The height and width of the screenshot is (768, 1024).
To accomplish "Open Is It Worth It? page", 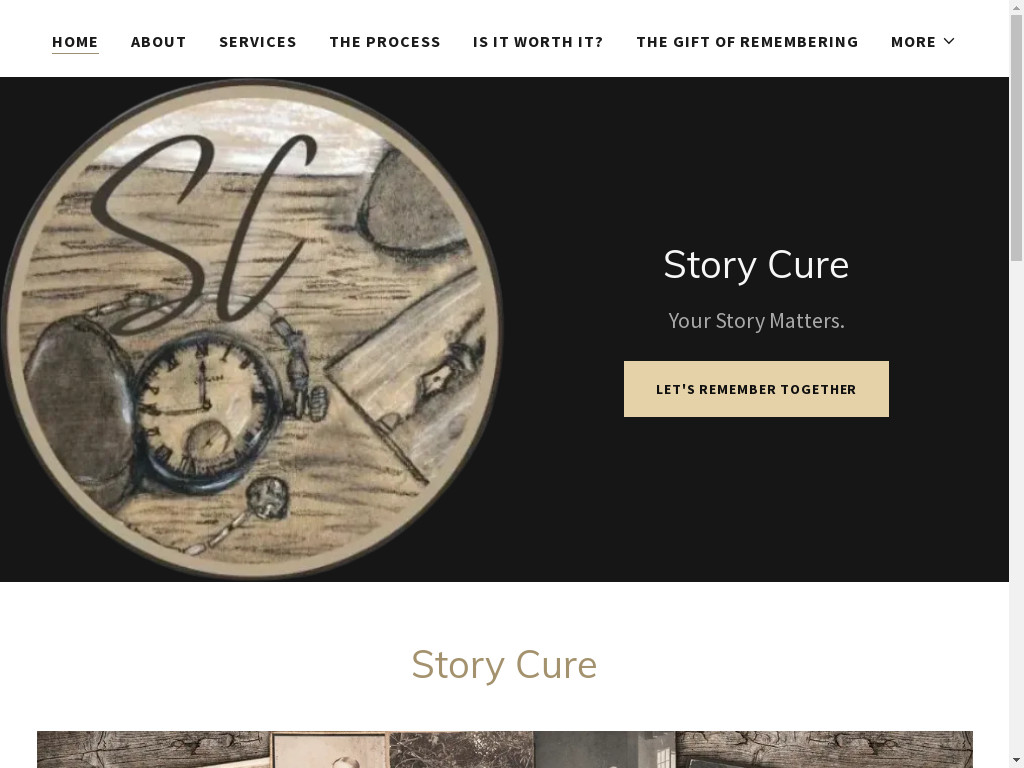I will [x=538, y=42].
